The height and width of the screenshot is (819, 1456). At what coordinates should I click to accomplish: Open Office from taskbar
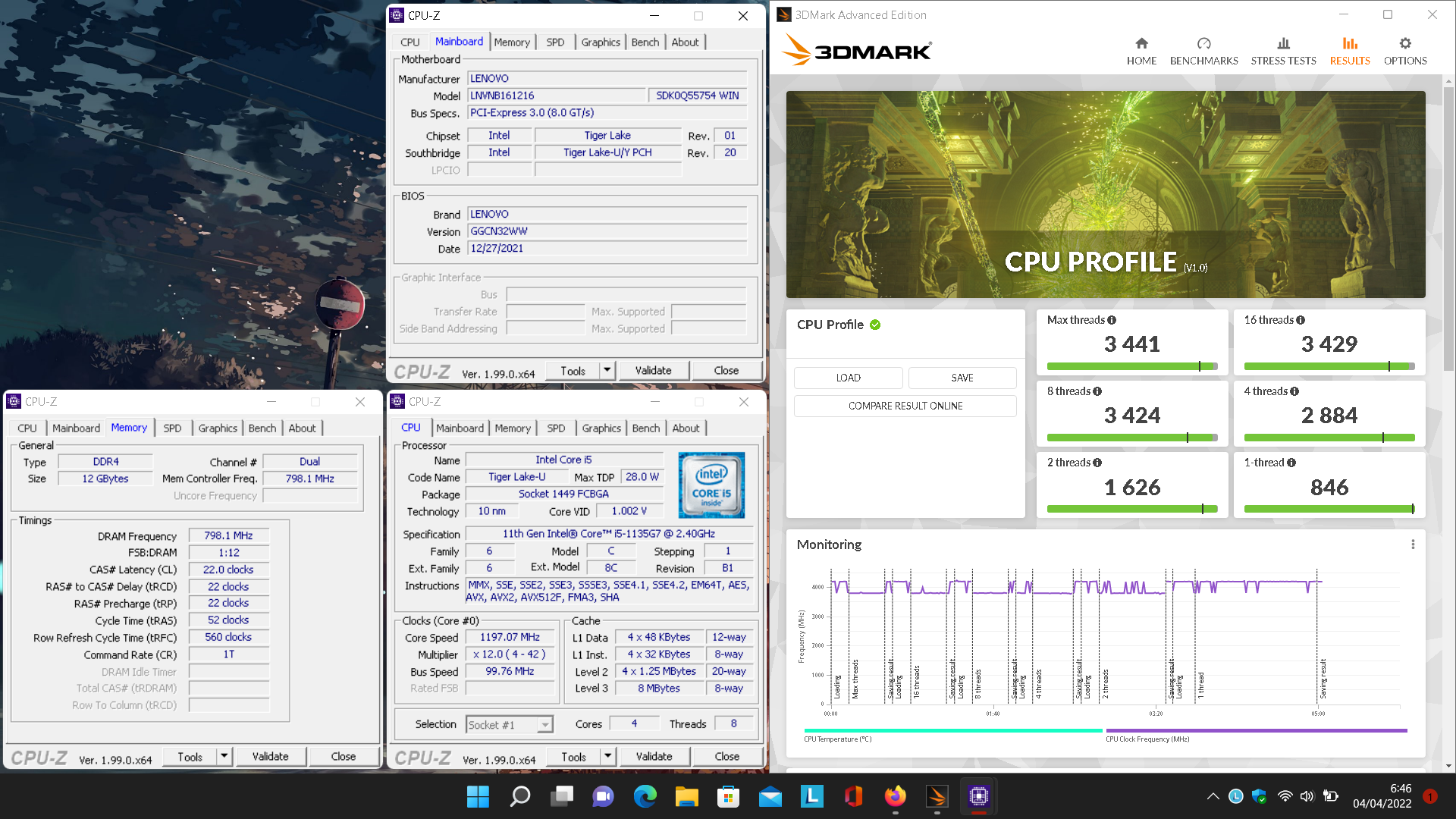point(854,796)
